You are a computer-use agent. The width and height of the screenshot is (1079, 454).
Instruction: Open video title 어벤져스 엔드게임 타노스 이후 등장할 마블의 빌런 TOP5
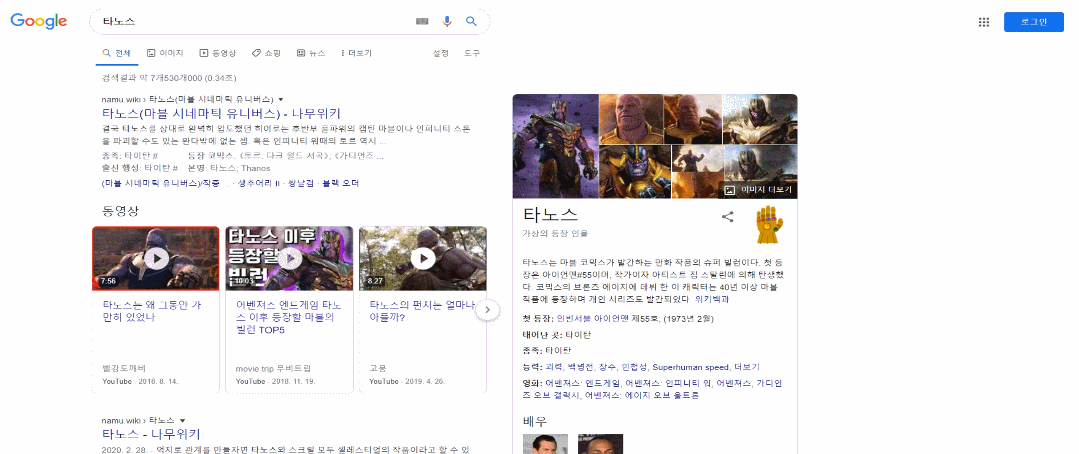pos(289,317)
